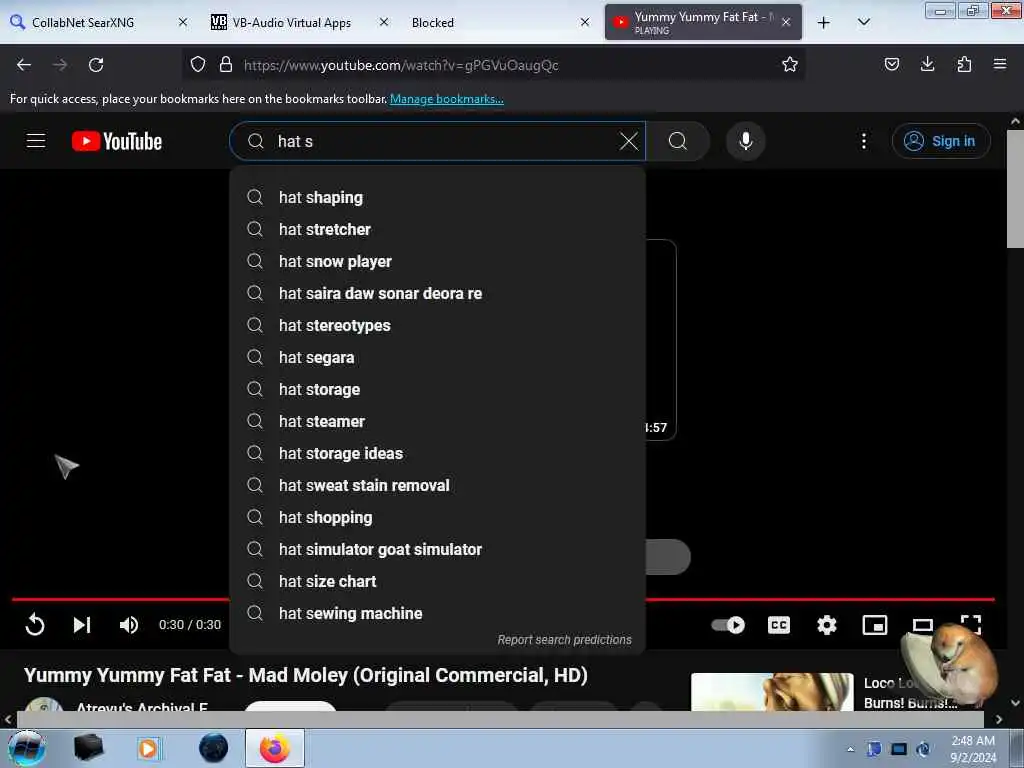Open Firefox extensions menu
The image size is (1024, 768).
click(x=964, y=64)
